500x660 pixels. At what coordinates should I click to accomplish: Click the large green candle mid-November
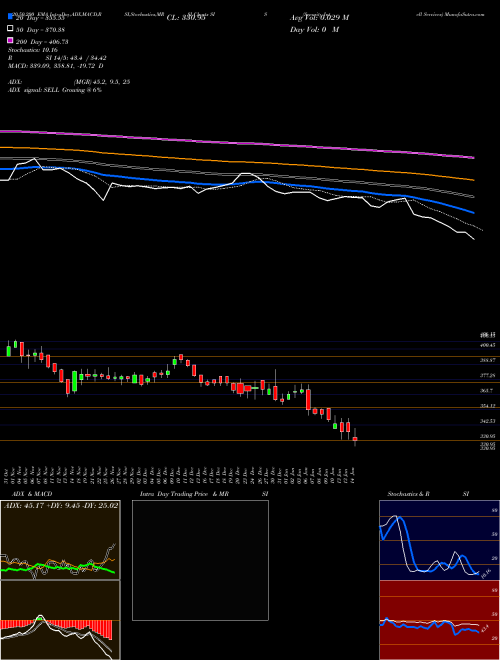74,381
